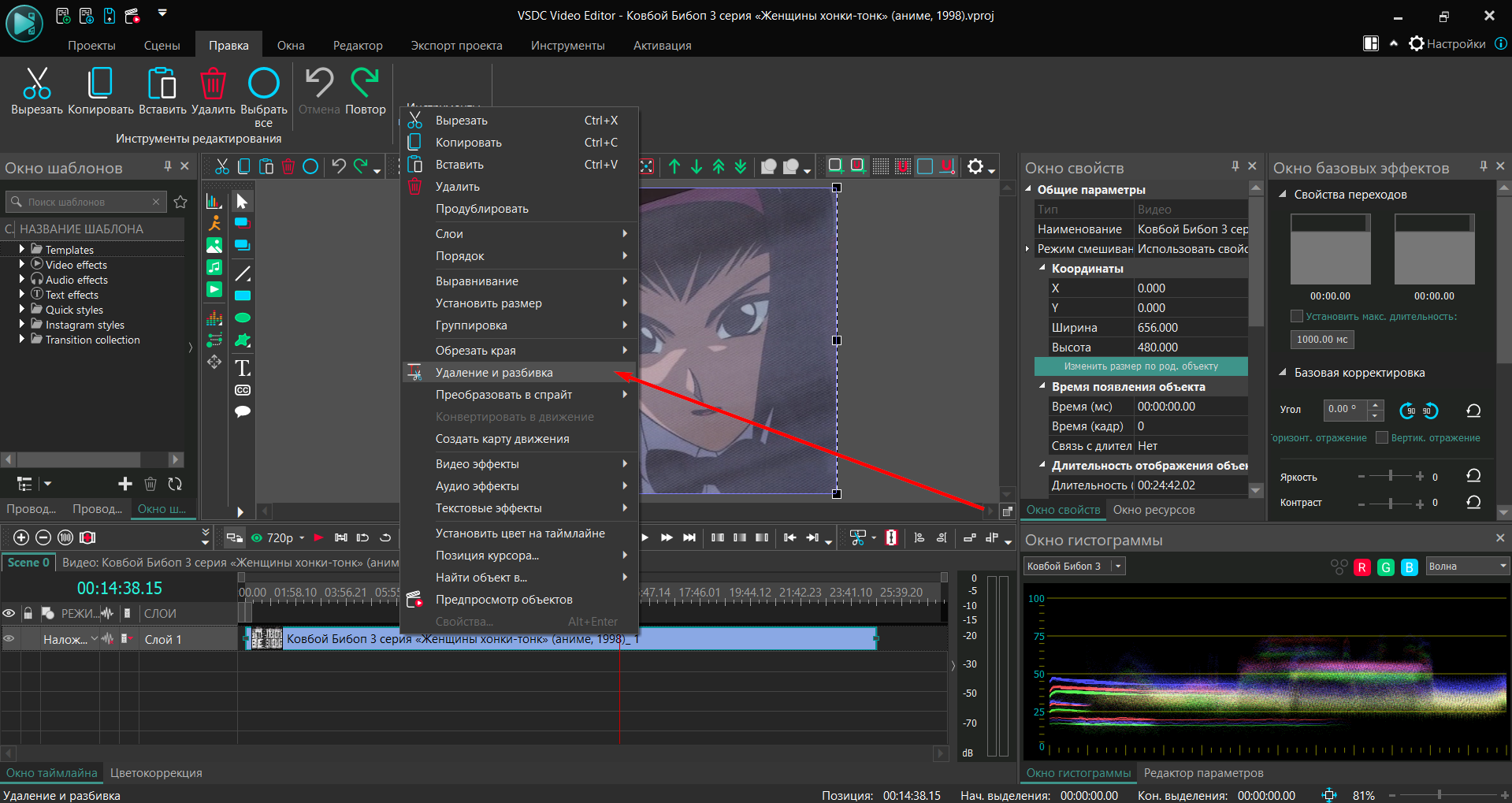The width and height of the screenshot is (1512, 803).
Task: Open the Волна histogram mode dropdown
Action: 1503,566
